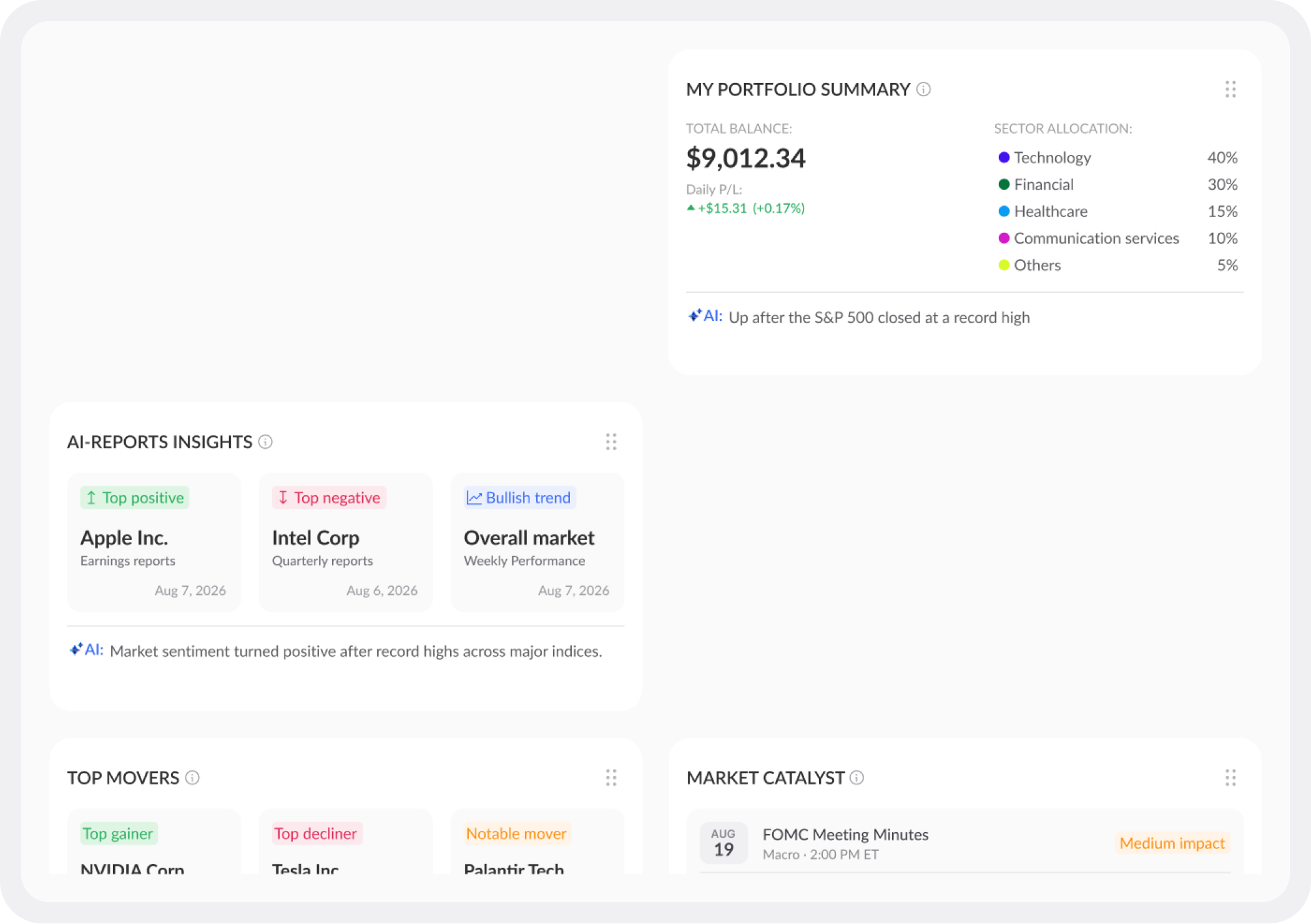The image size is (1311, 924).
Task: Click the Top negative tag label
Action: [x=337, y=498]
